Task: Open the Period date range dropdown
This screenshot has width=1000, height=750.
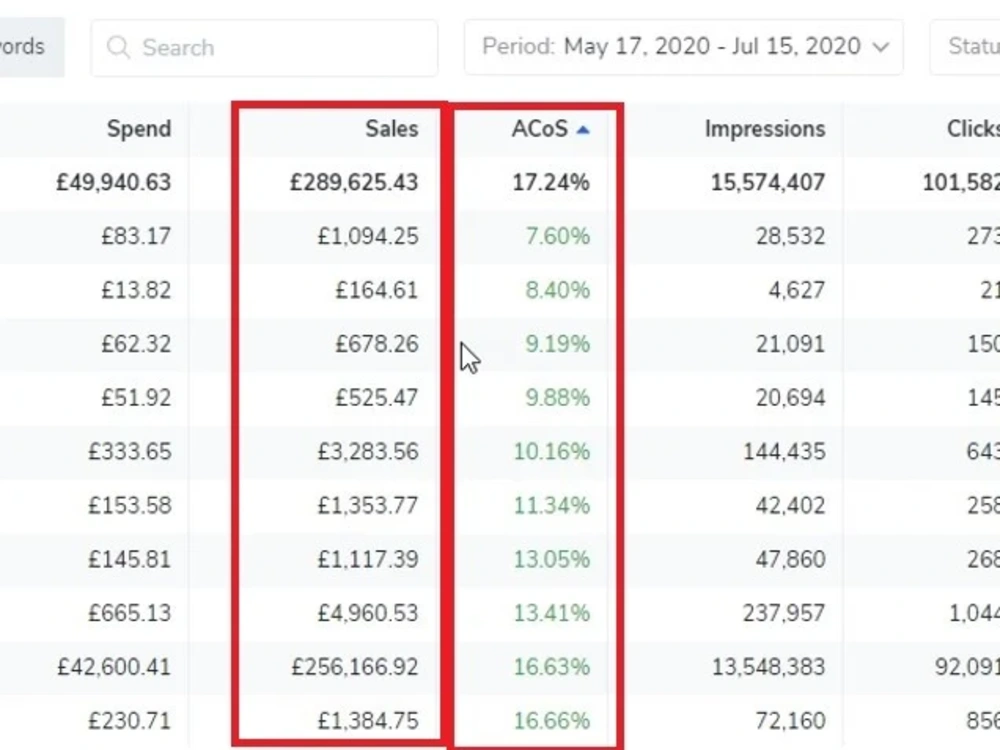Action: click(x=684, y=47)
